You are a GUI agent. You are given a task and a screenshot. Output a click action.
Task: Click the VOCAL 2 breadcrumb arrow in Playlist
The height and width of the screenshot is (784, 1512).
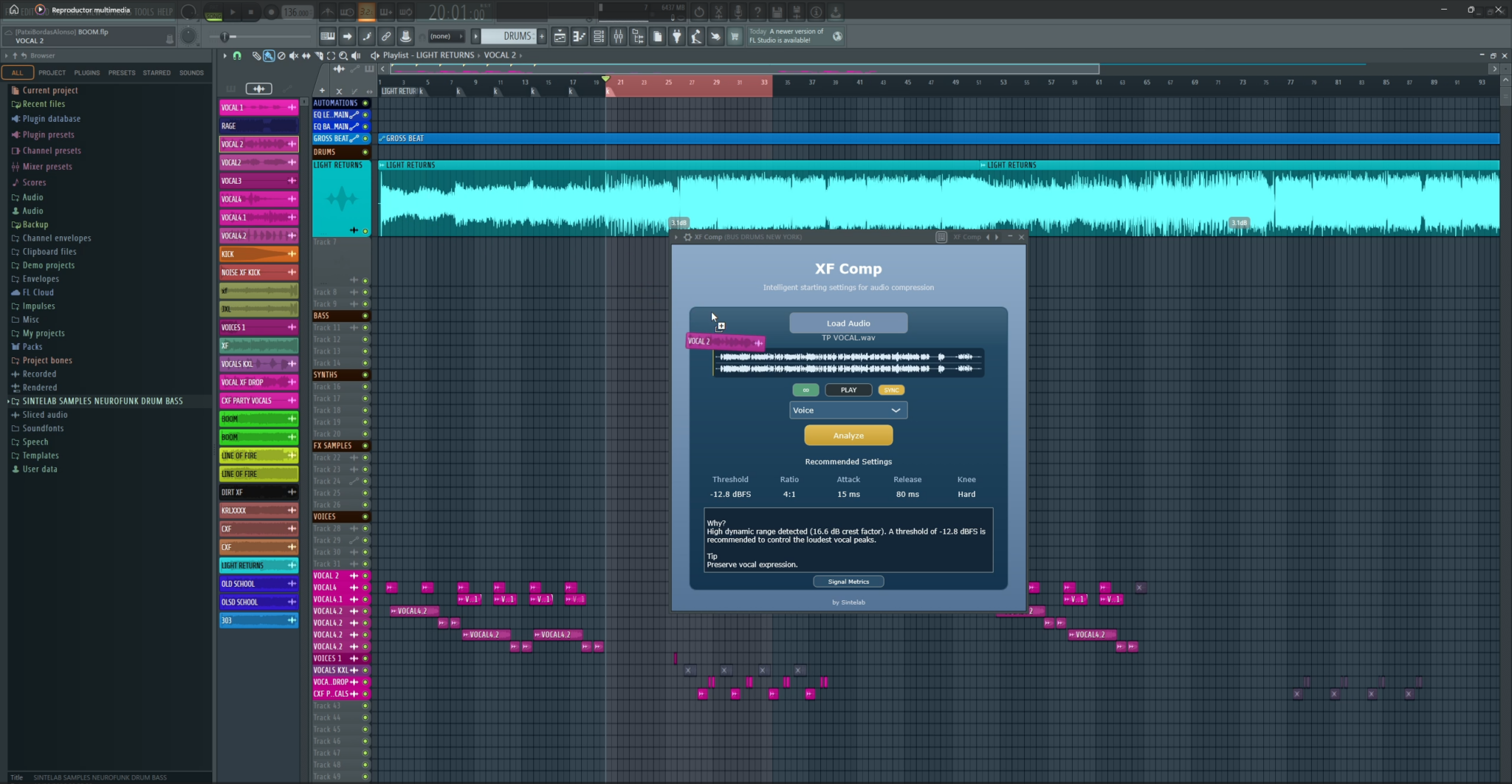coord(520,55)
